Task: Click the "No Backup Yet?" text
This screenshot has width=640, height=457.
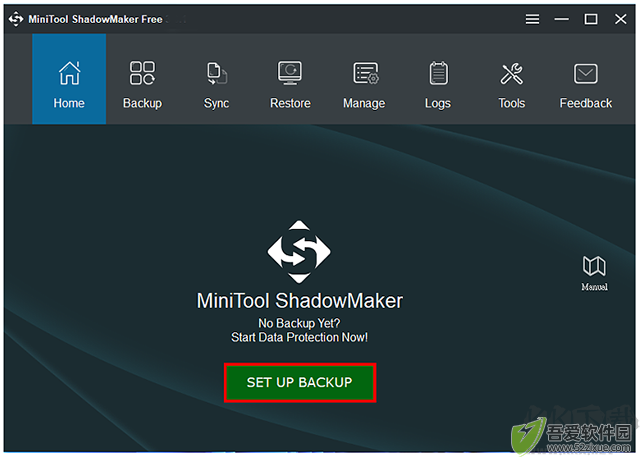Action: (299, 323)
